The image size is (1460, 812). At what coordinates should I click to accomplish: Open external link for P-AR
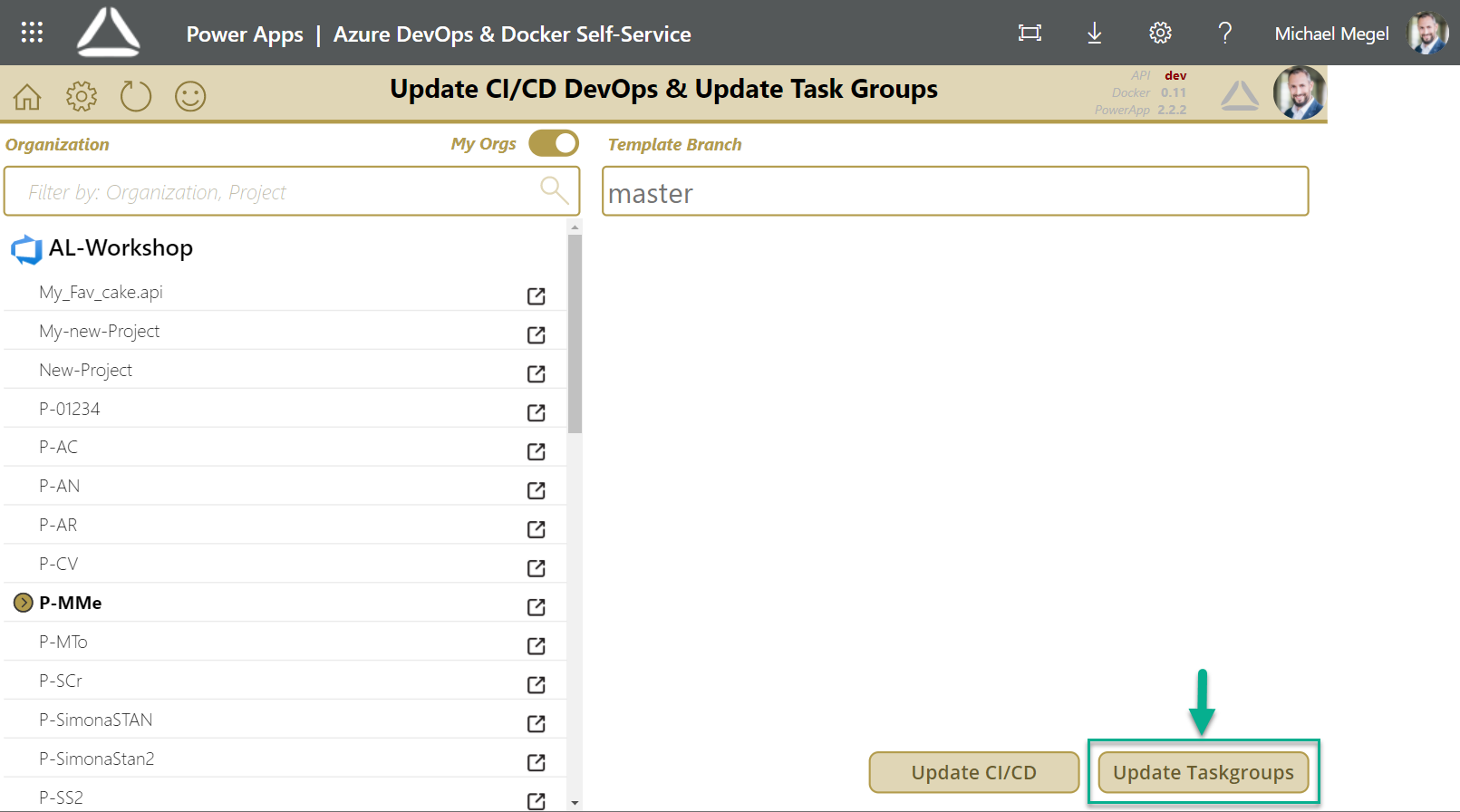point(537,528)
